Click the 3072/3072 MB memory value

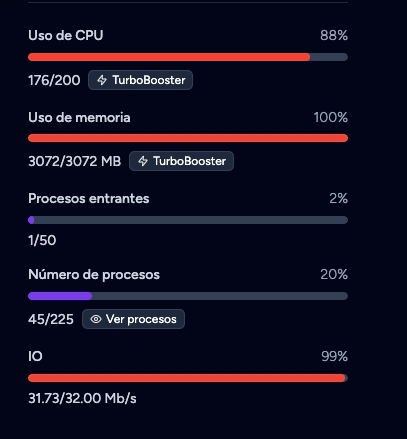pyautogui.click(x=75, y=161)
